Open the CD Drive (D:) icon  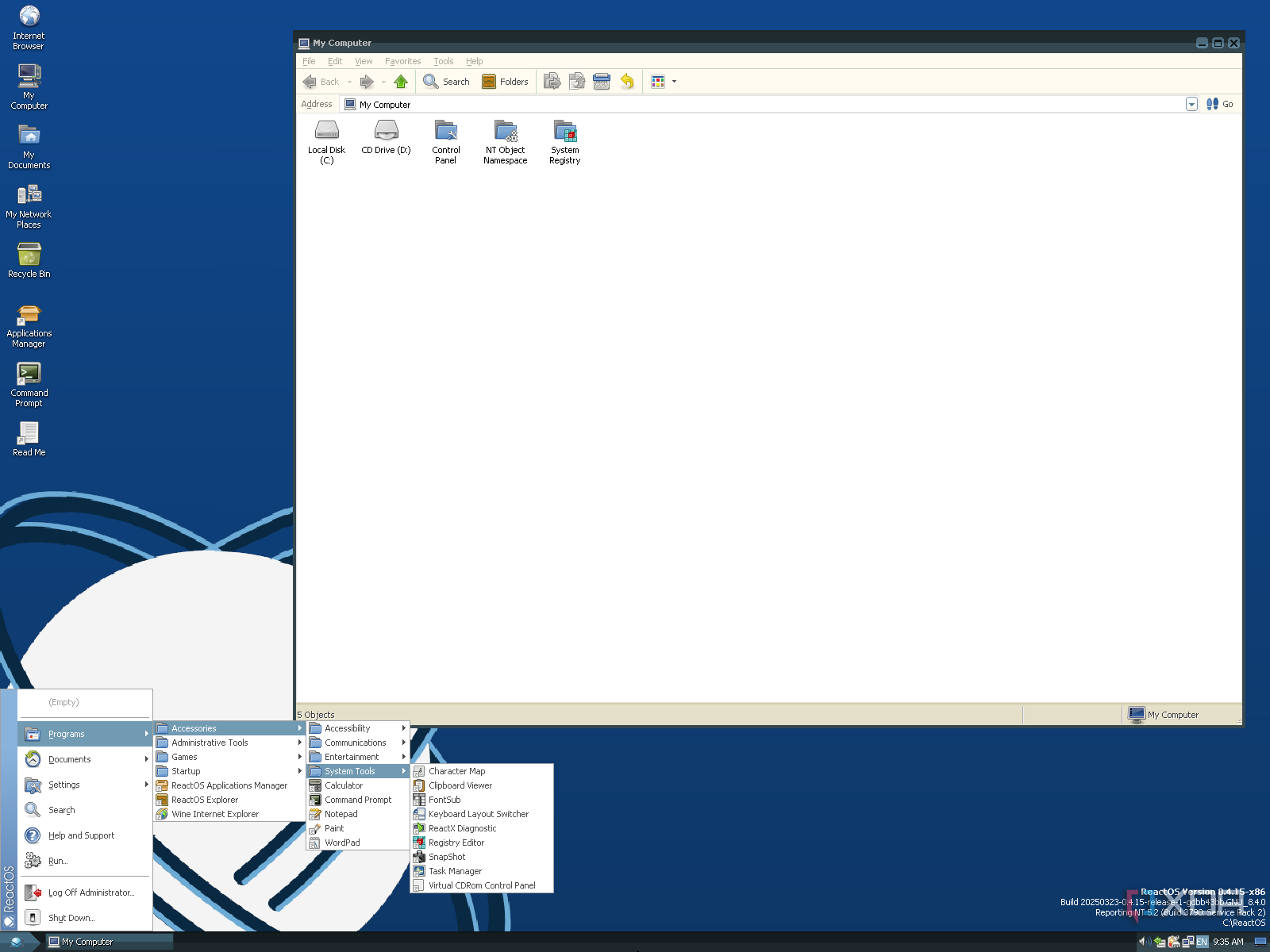[386, 136]
